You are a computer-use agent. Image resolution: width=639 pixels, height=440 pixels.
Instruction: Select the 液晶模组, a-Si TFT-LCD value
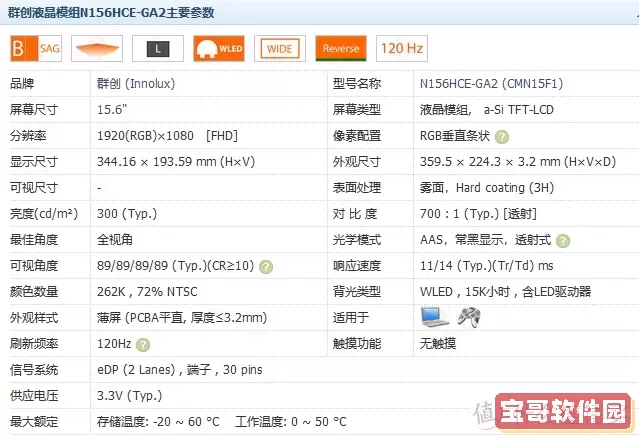coord(487,110)
